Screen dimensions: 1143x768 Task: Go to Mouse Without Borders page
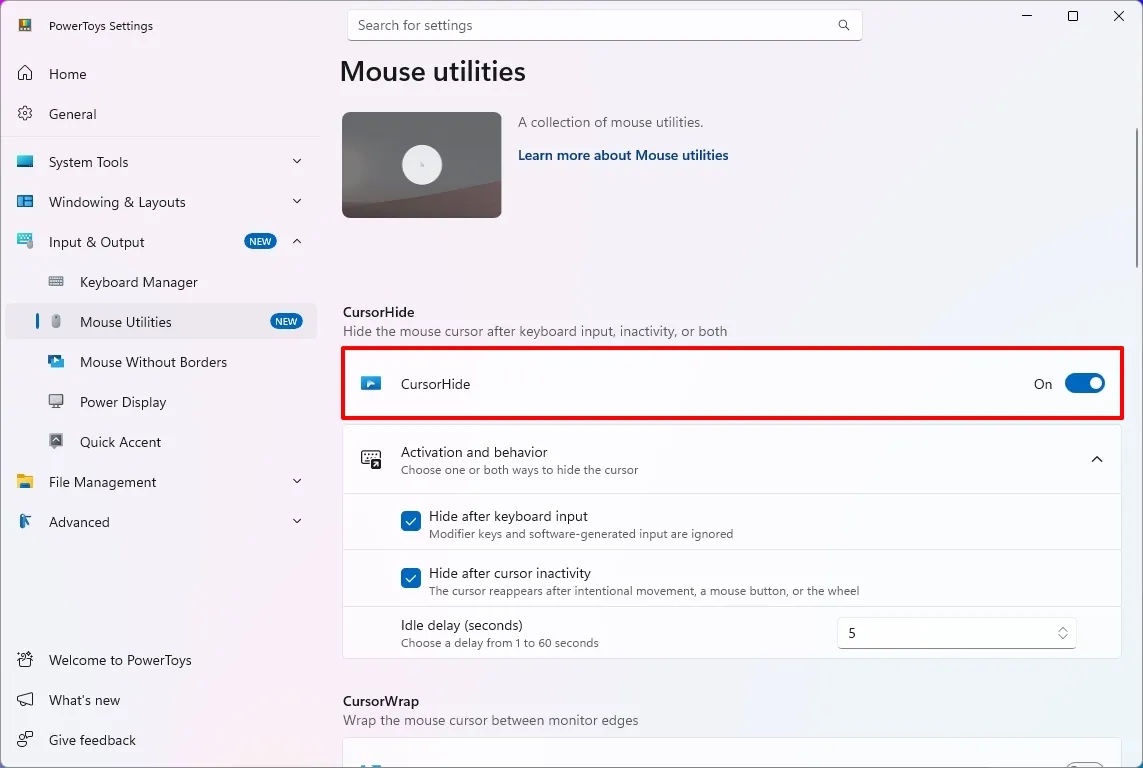[x=161, y=362]
